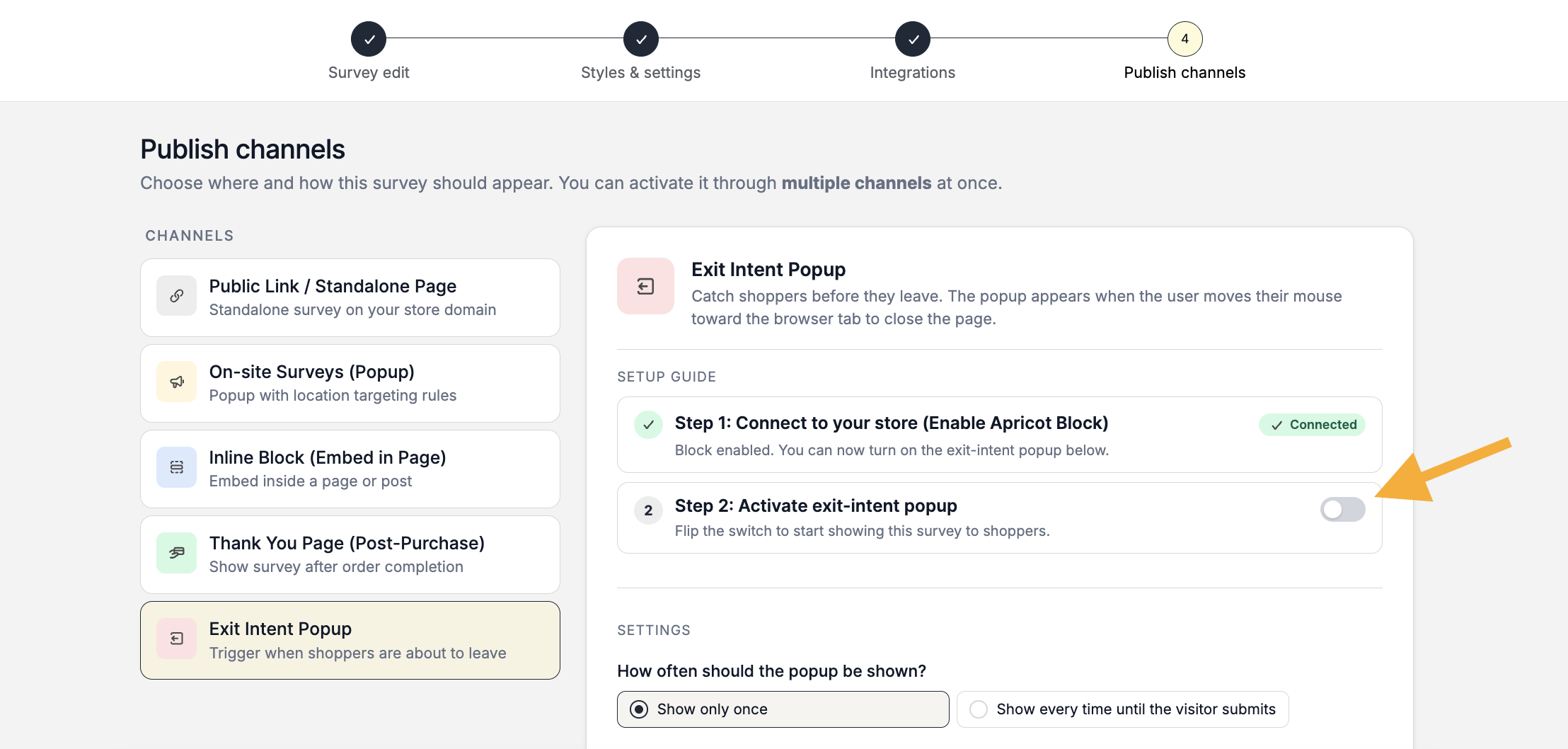Click the Inline Block embed icon

[177, 467]
